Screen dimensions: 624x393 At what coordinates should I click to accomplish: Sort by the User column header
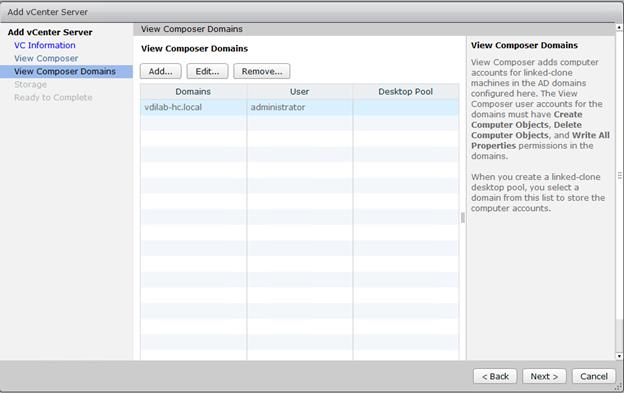pyautogui.click(x=299, y=91)
